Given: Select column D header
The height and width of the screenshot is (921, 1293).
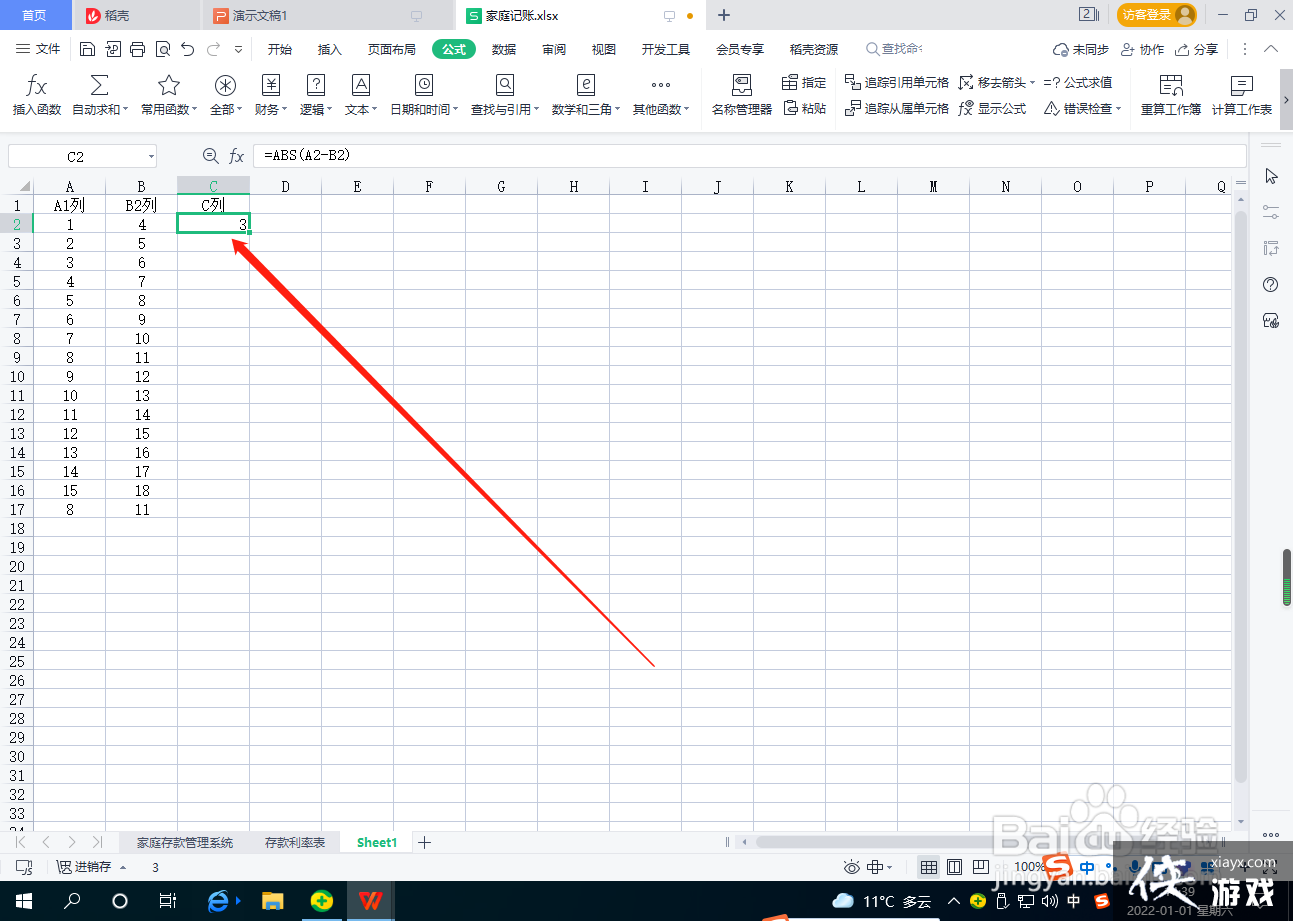Looking at the screenshot, I should [285, 186].
